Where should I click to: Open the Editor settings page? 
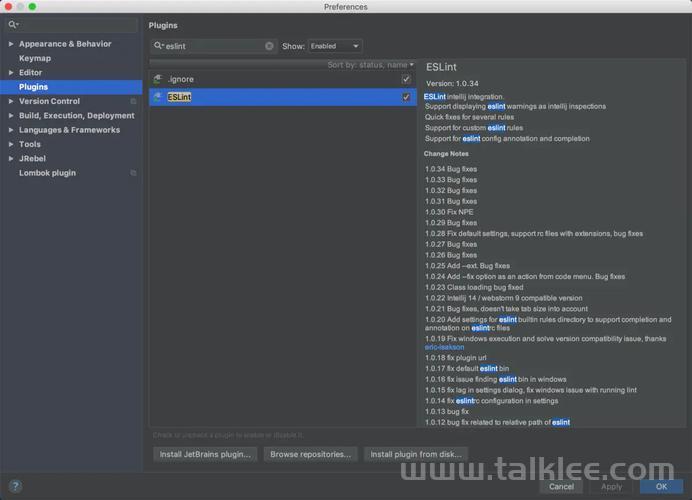click(30, 72)
